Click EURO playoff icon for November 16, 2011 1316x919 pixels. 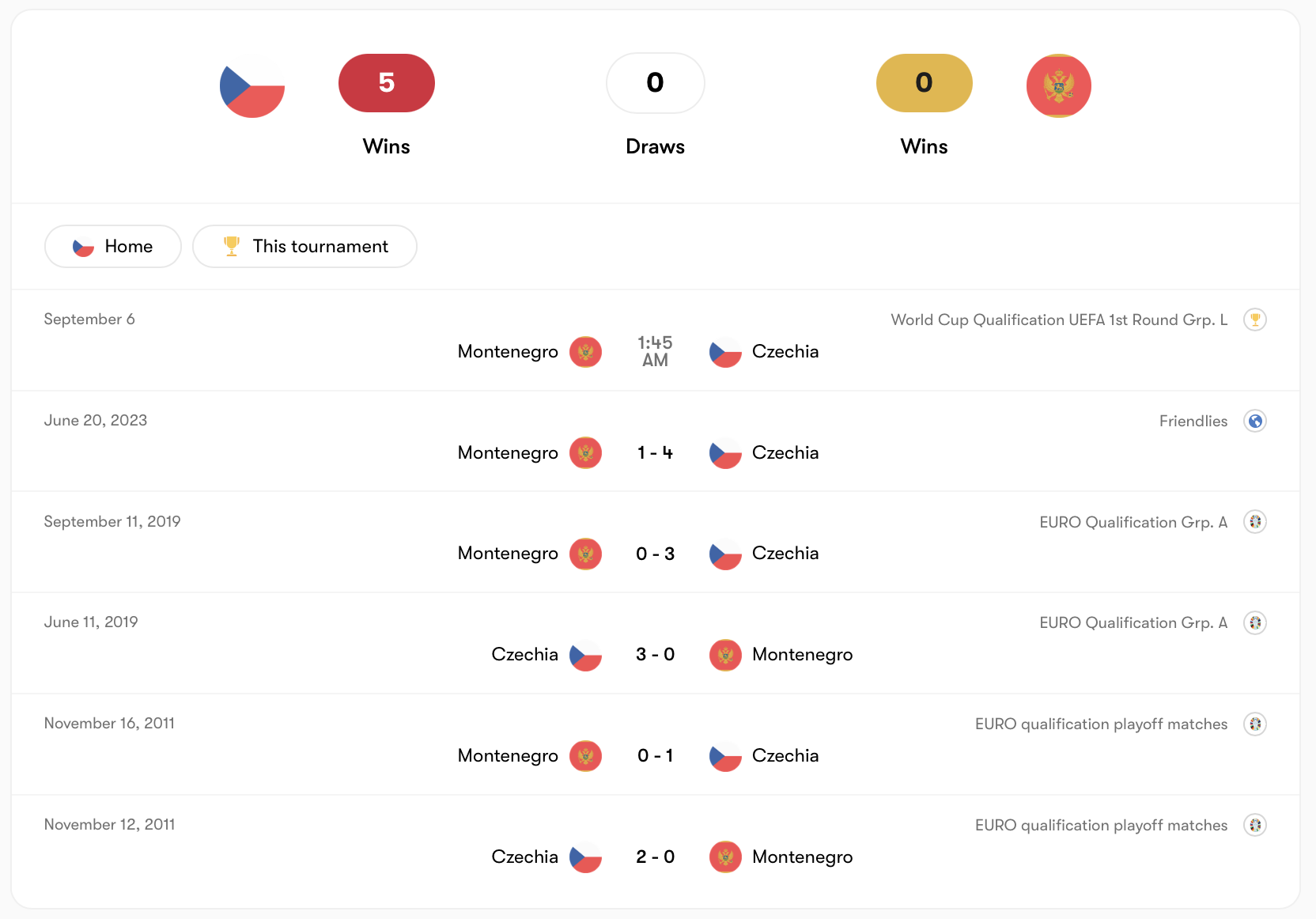(x=1254, y=724)
